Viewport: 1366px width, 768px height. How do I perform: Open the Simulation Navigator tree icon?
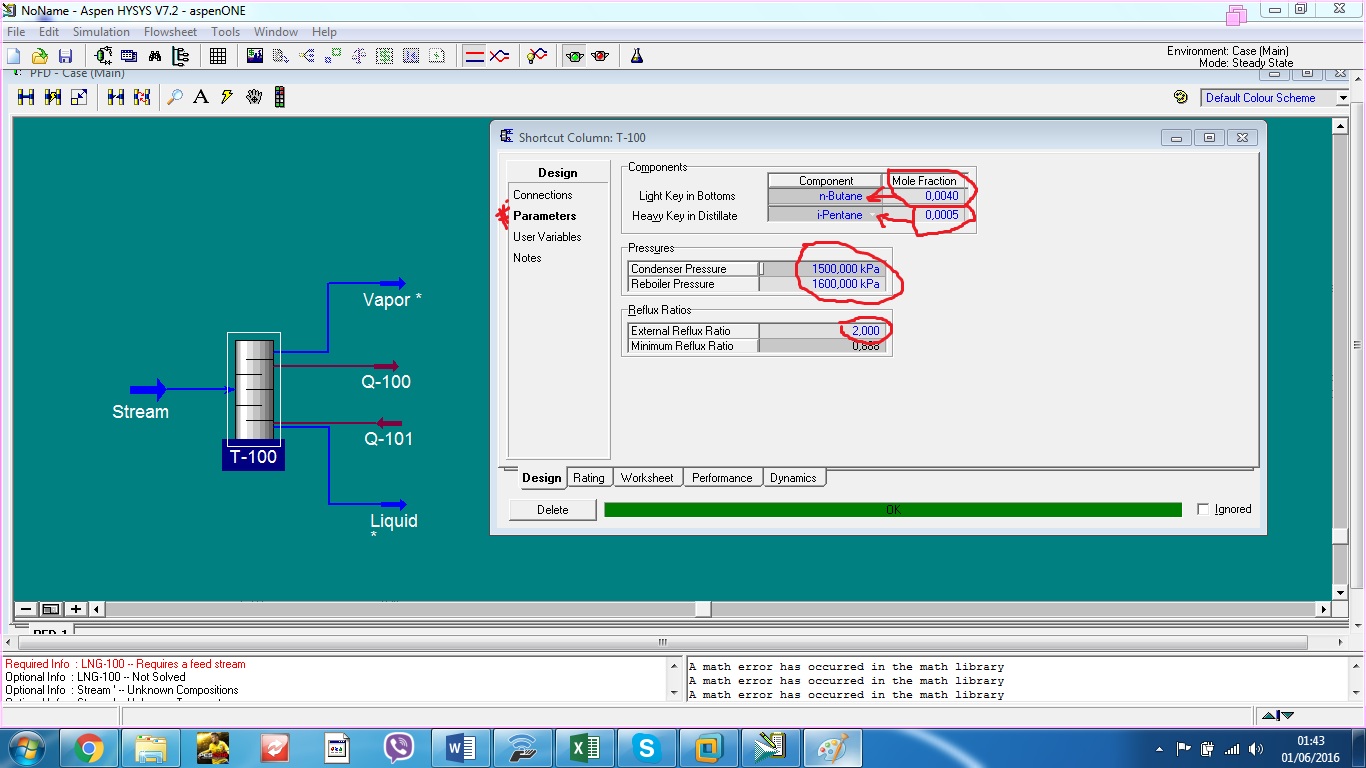tap(180, 56)
